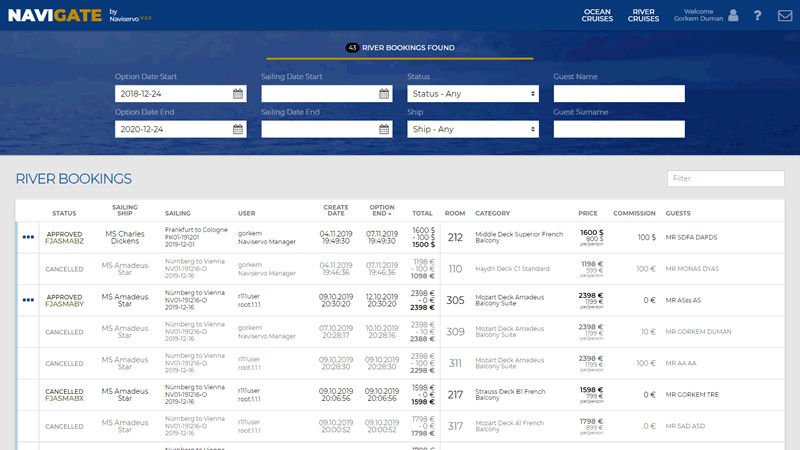Go to River Cruises menu
Screen dimensions: 800x450
point(643,16)
